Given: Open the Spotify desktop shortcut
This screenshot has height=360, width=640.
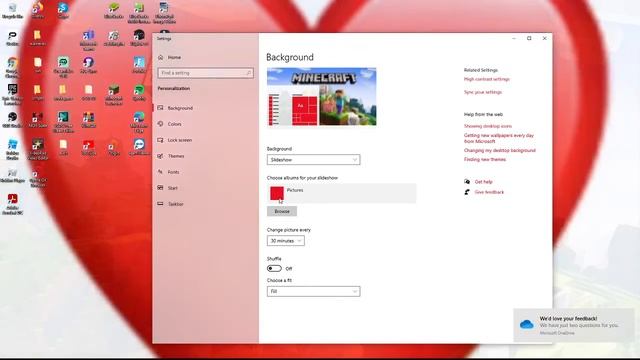Looking at the screenshot, I should pos(139,92).
